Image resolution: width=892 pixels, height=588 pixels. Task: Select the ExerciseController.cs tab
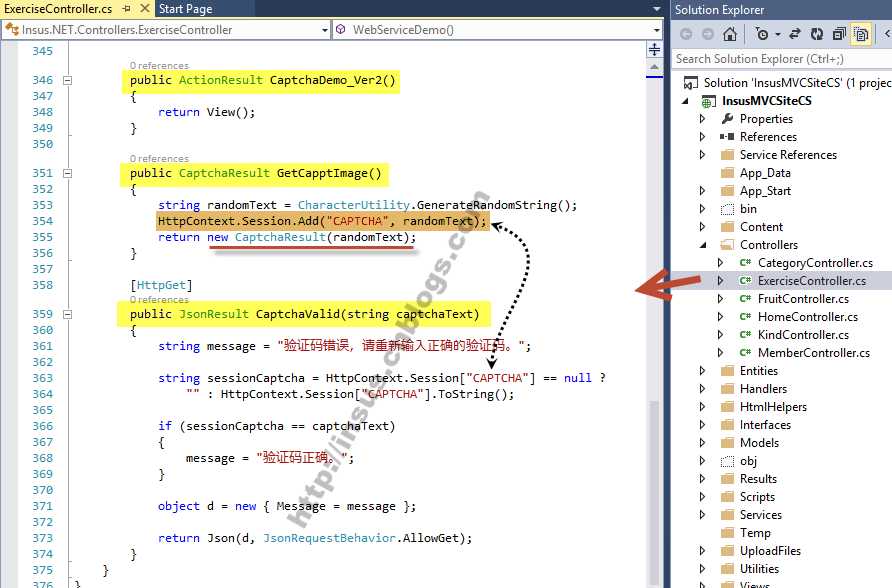point(58,9)
